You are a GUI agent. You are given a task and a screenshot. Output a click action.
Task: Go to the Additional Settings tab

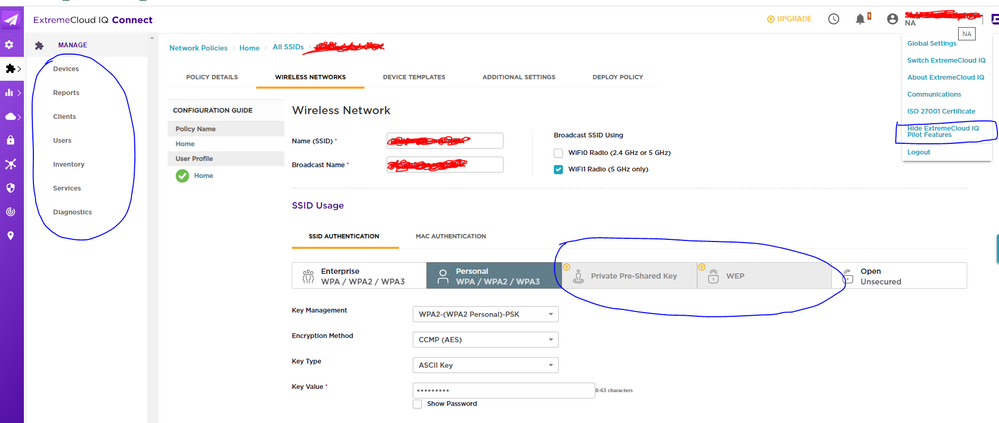click(x=519, y=77)
